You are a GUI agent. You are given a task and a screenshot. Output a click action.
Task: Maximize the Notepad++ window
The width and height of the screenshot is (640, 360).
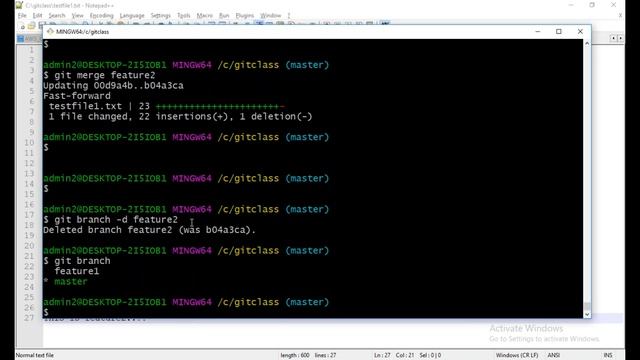[592, 5]
